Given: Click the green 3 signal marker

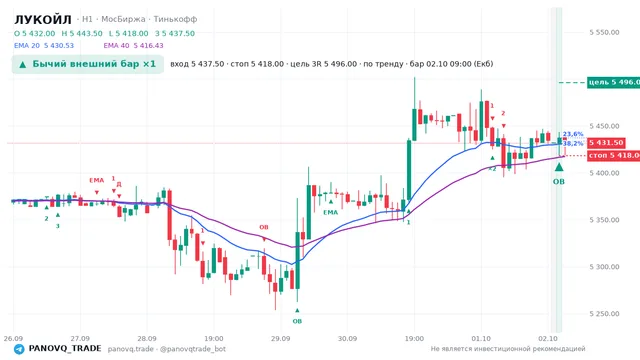Looking at the screenshot, I should pos(58,226).
